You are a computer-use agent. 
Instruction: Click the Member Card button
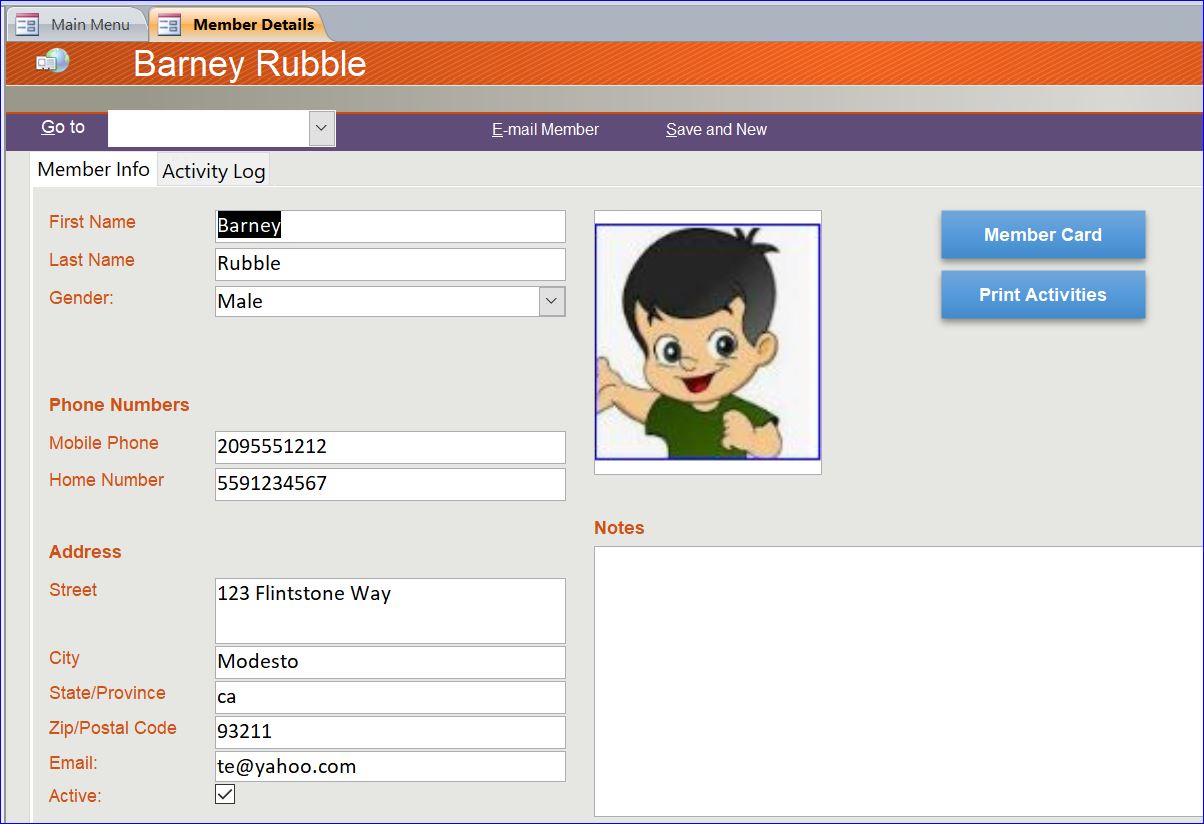tap(1043, 235)
